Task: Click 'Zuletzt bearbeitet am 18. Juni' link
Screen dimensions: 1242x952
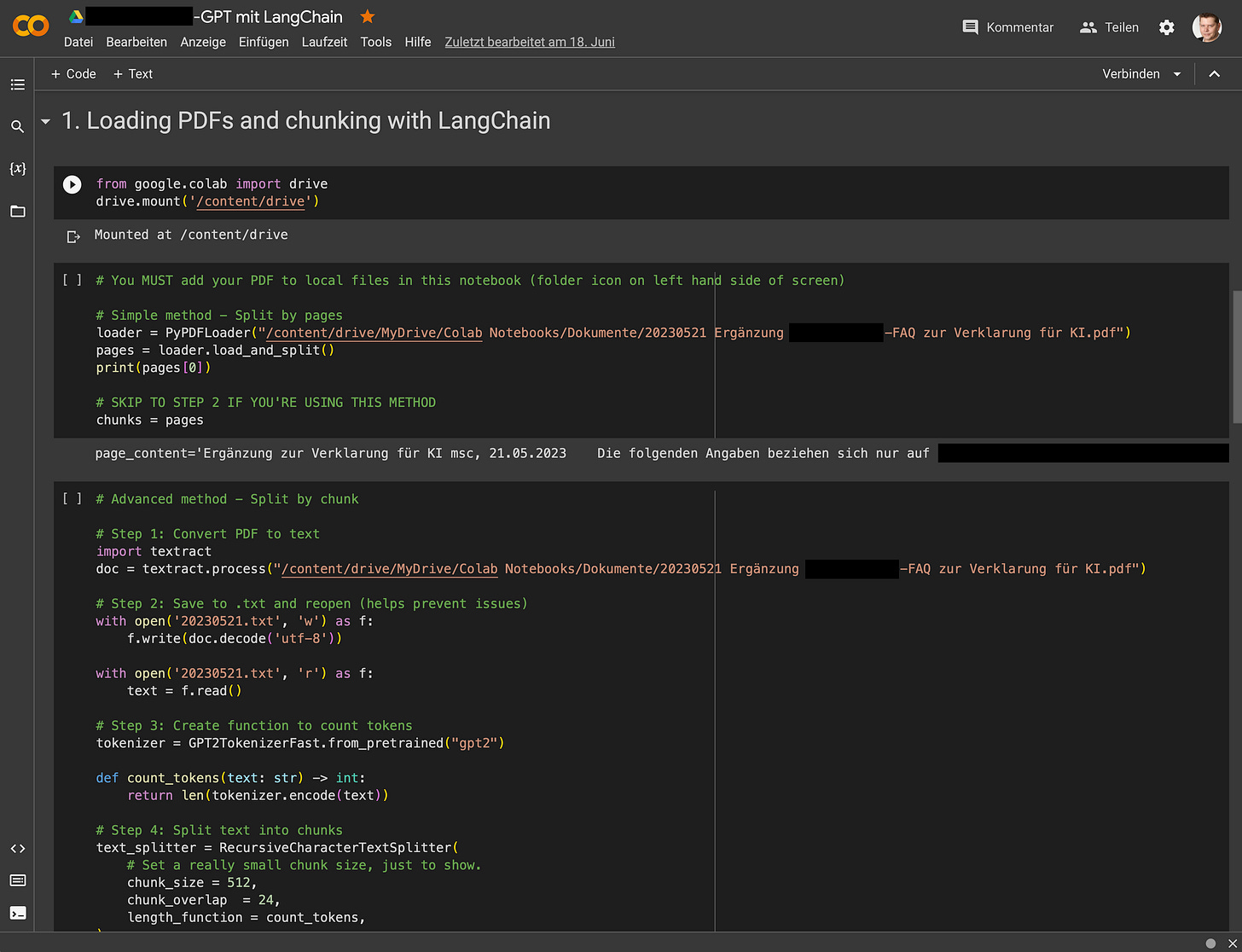Action: pos(530,42)
